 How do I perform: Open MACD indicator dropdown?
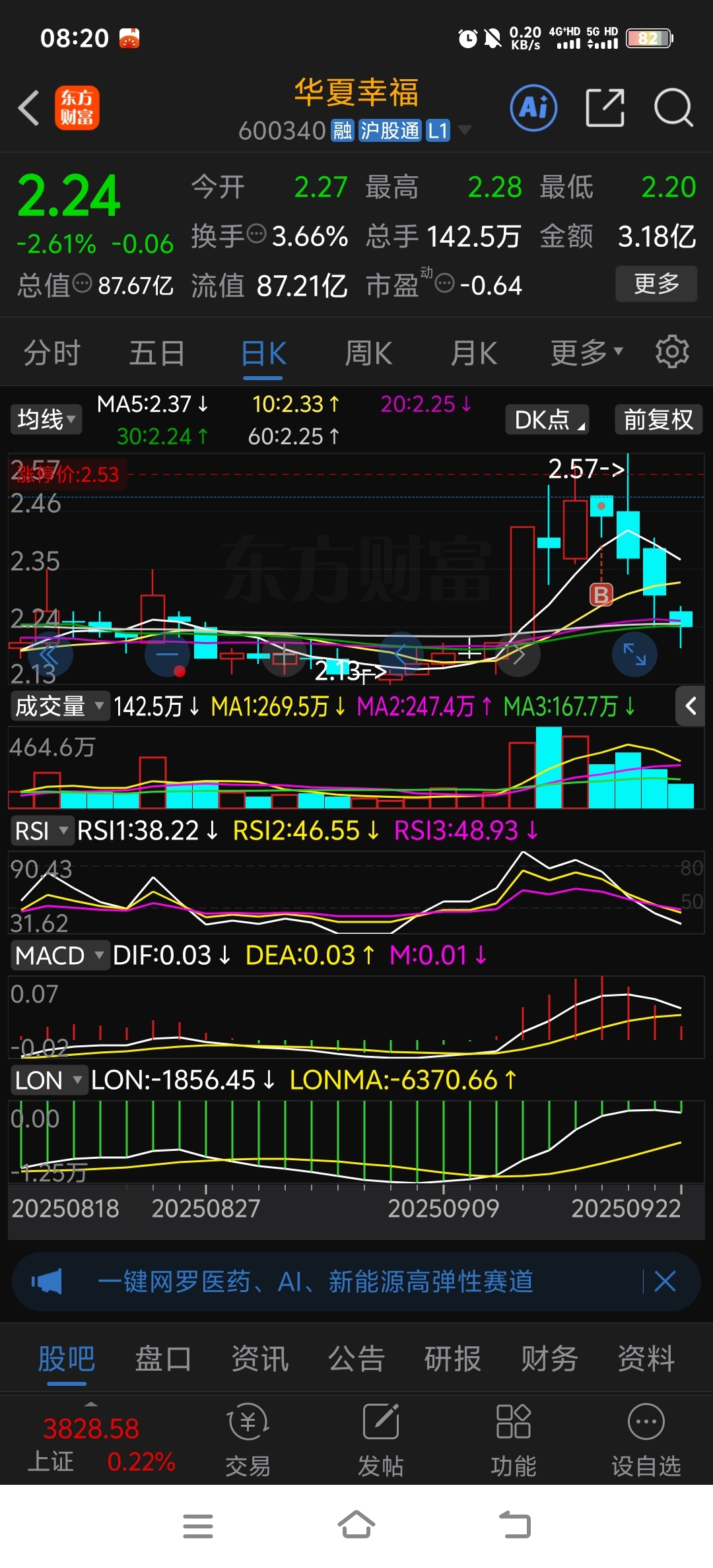[59, 955]
